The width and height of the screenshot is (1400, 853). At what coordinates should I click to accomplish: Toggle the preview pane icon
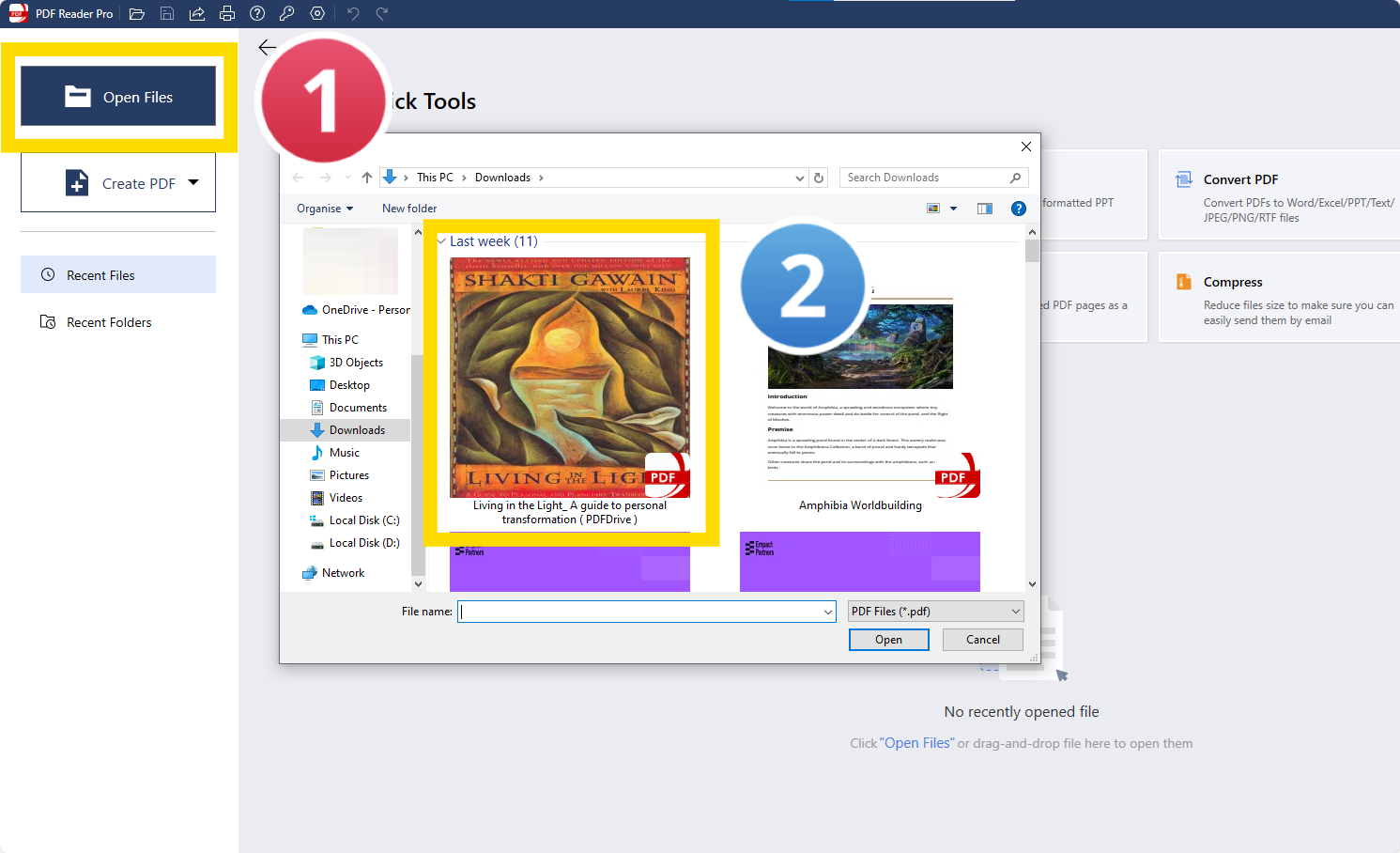985,209
